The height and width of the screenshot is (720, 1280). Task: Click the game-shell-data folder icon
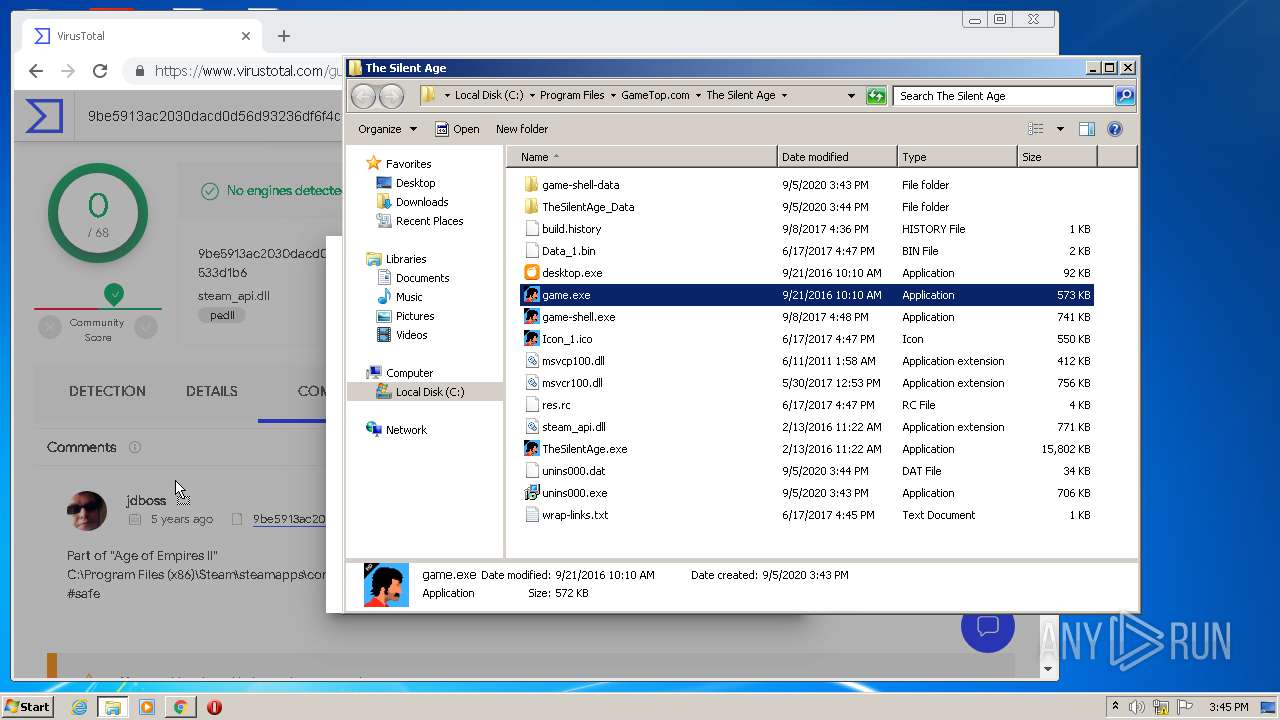tap(532, 185)
